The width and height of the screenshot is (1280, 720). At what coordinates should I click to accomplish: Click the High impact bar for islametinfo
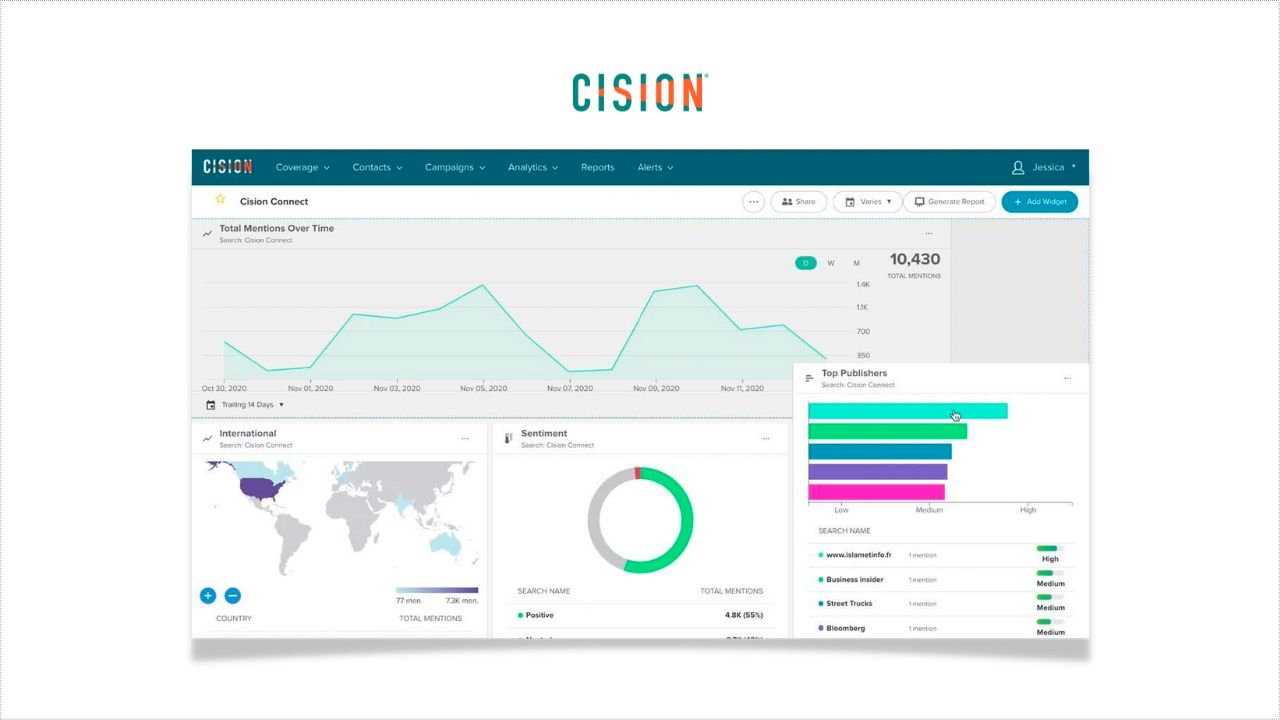tap(1049, 548)
